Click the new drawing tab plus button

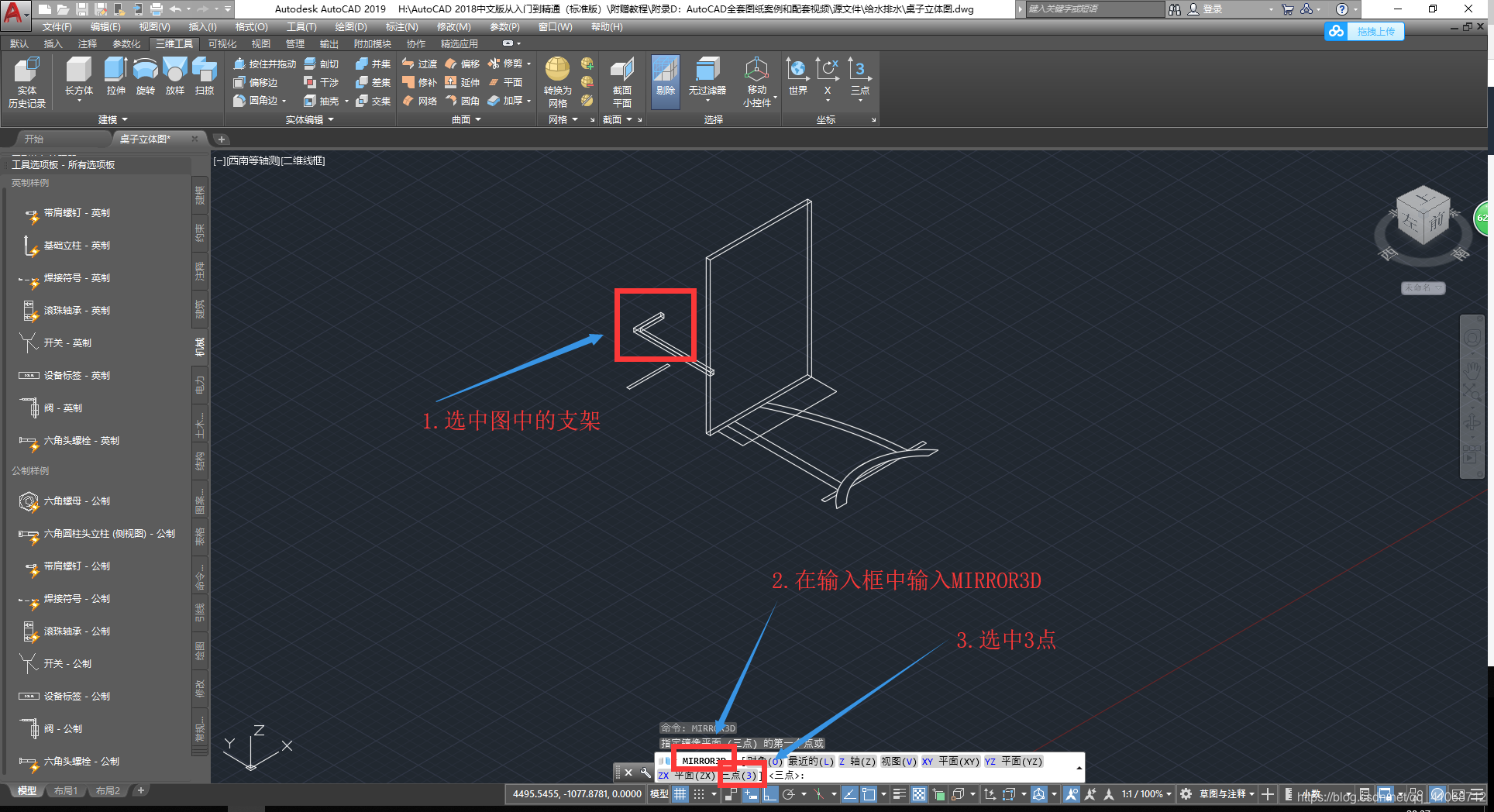coord(221,139)
